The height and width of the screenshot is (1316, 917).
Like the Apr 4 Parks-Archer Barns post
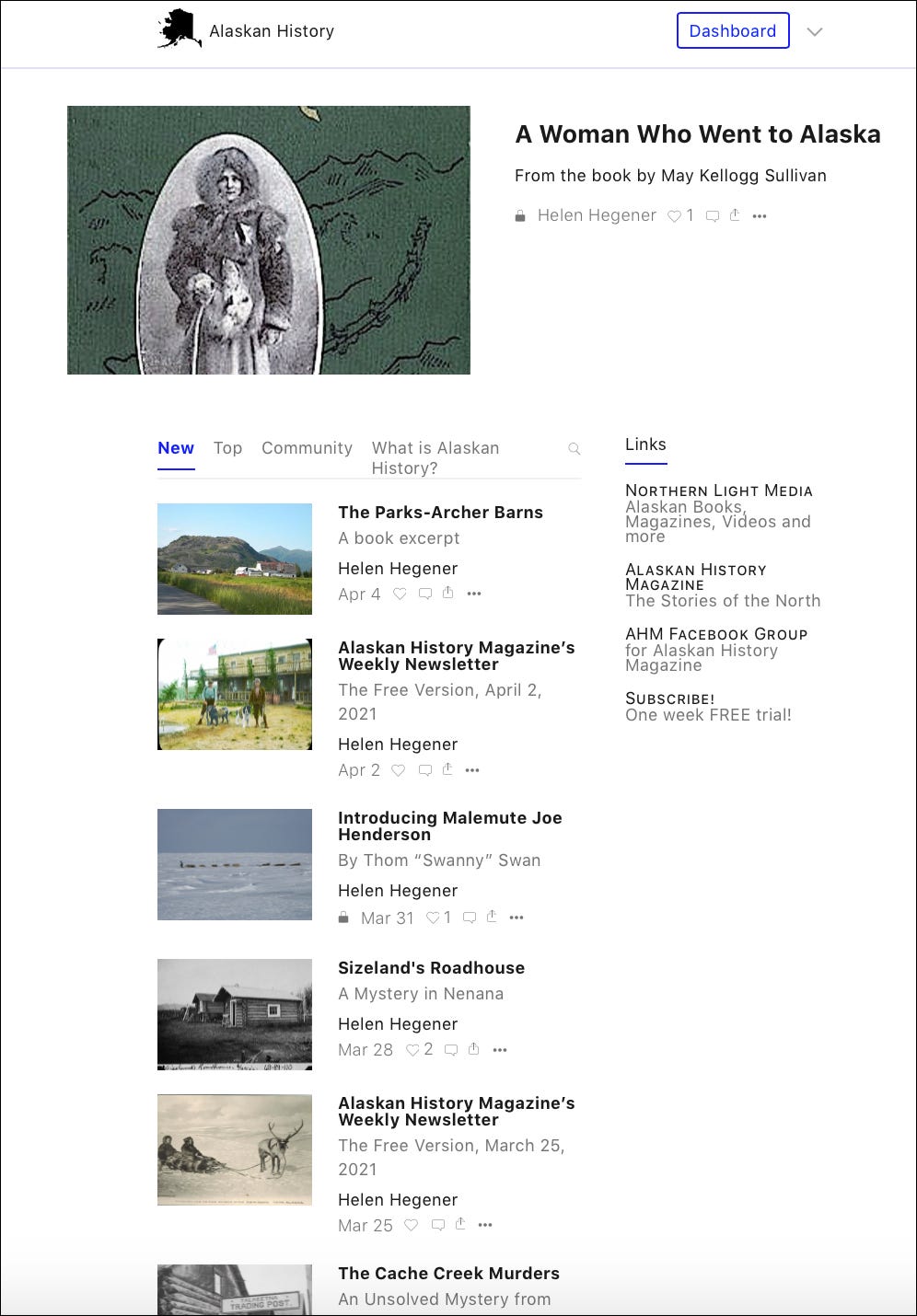click(400, 595)
